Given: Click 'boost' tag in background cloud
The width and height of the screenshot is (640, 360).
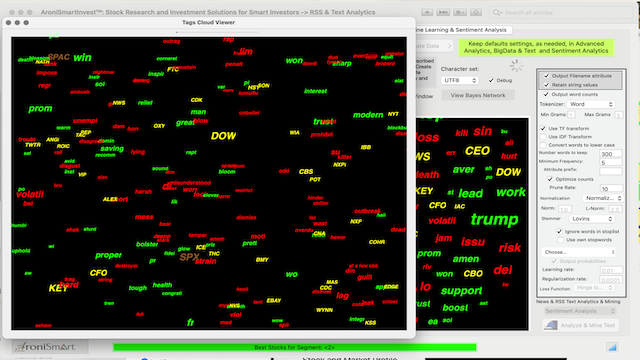Looking at the screenshot, I should (x=455, y=308).
